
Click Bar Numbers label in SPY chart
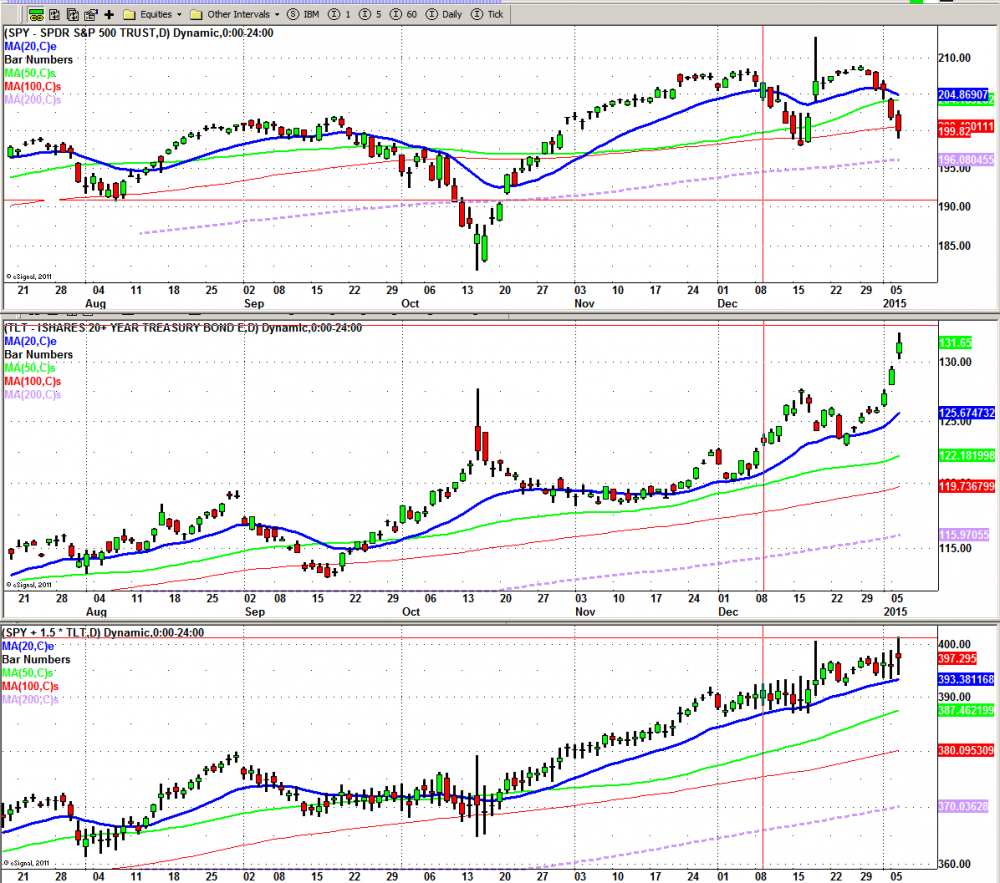click(x=38, y=60)
